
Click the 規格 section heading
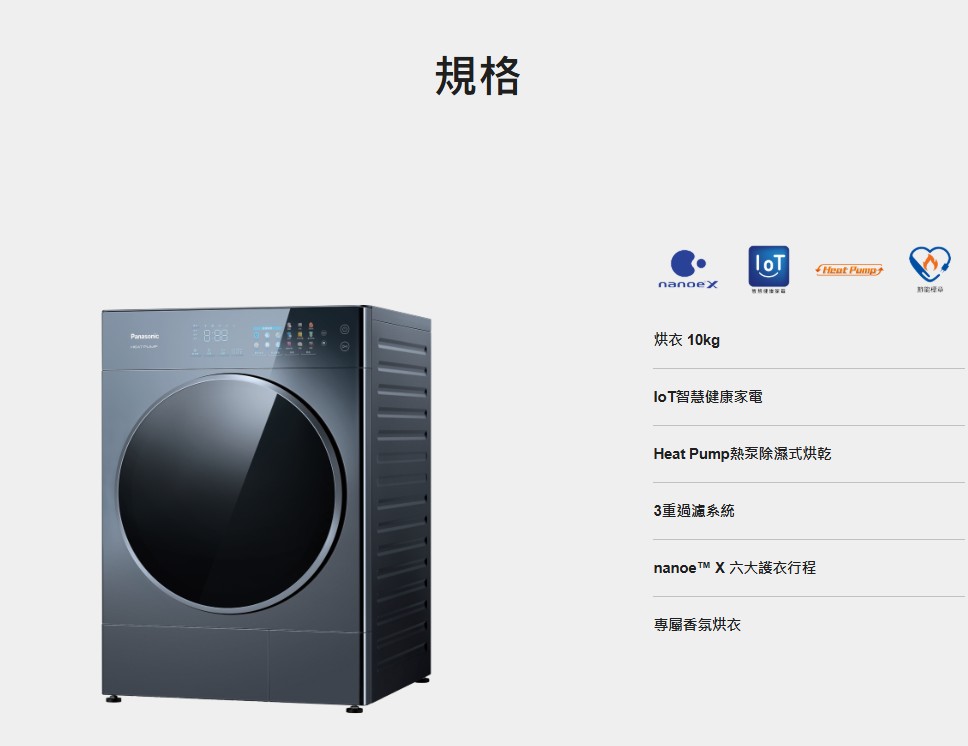point(478,75)
